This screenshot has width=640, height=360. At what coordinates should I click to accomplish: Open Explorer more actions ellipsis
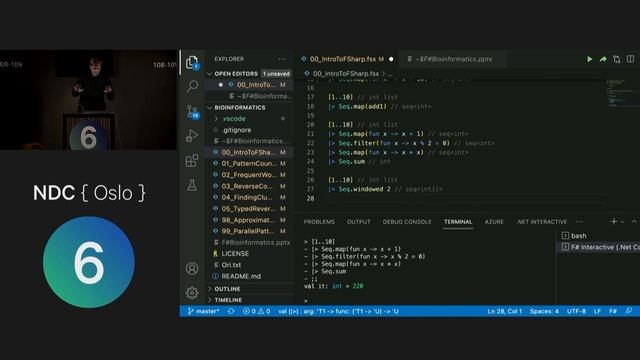(282, 59)
